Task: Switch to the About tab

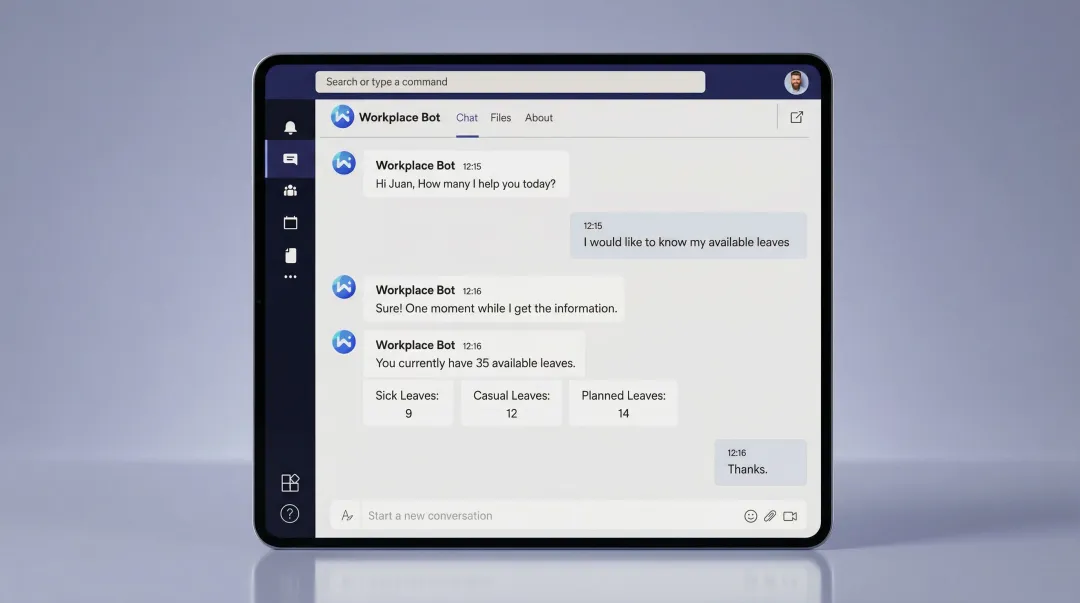Action: coord(538,117)
